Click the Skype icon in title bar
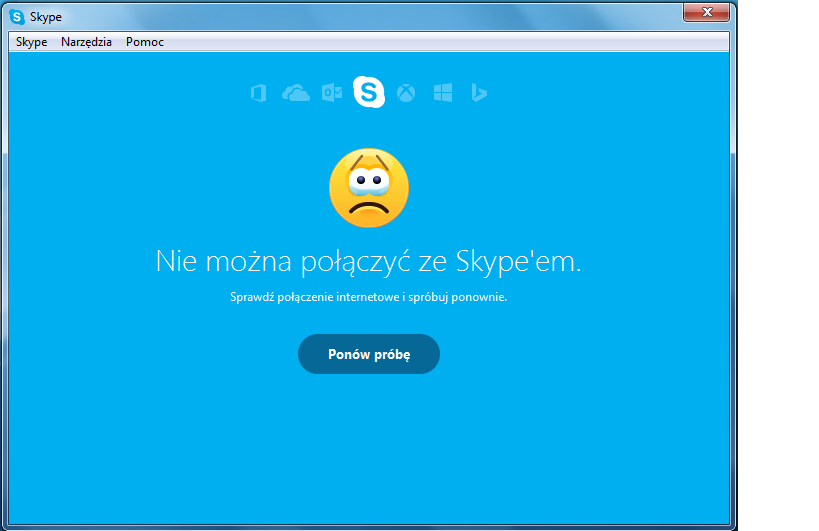This screenshot has width=819, height=531. (x=17, y=17)
